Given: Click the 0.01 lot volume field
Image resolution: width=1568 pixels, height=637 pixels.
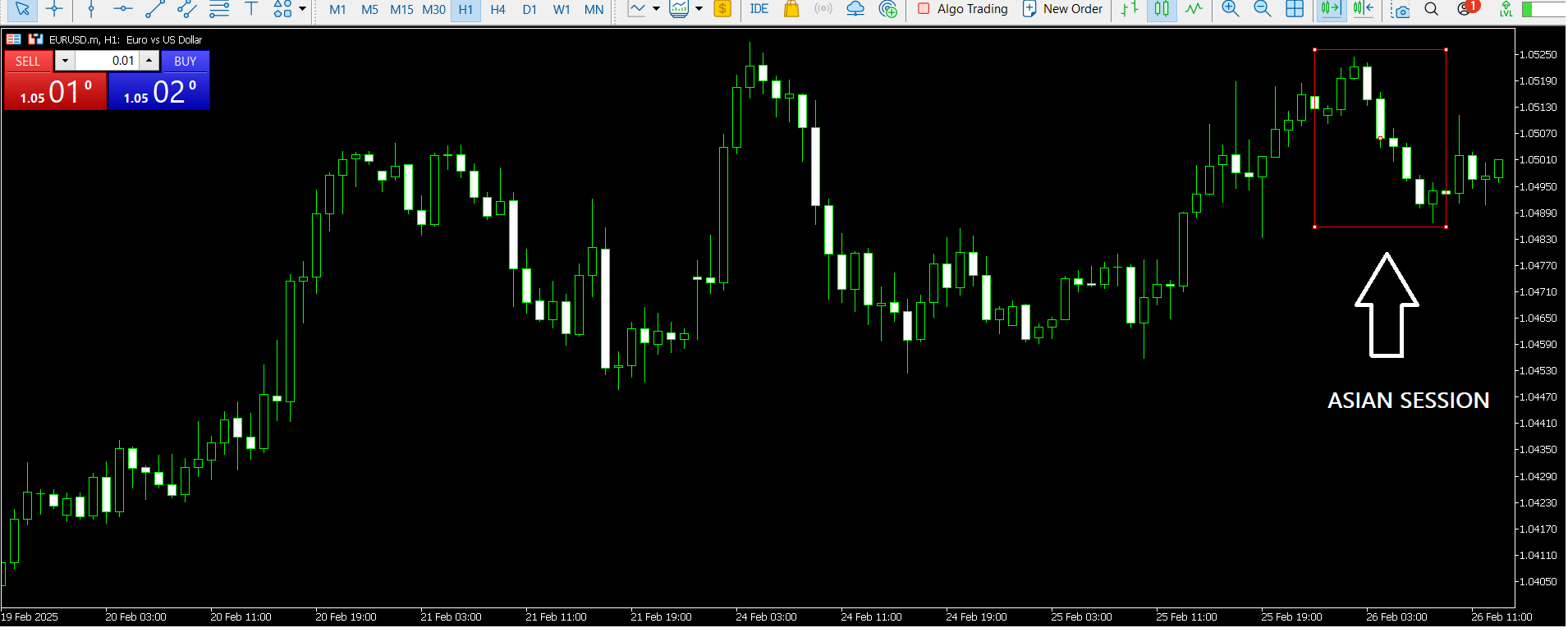Looking at the screenshot, I should [x=108, y=61].
